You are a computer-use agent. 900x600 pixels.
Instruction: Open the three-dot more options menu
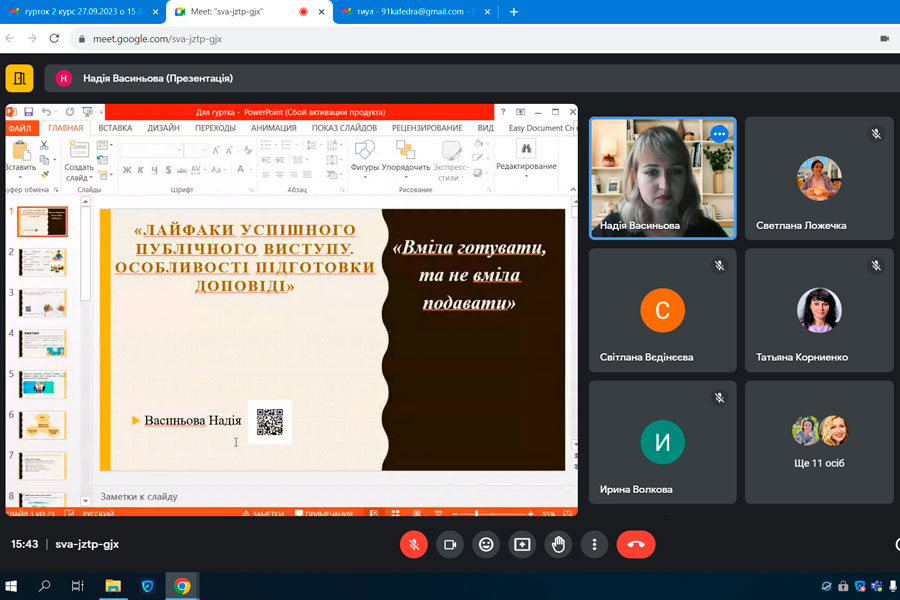pos(594,544)
